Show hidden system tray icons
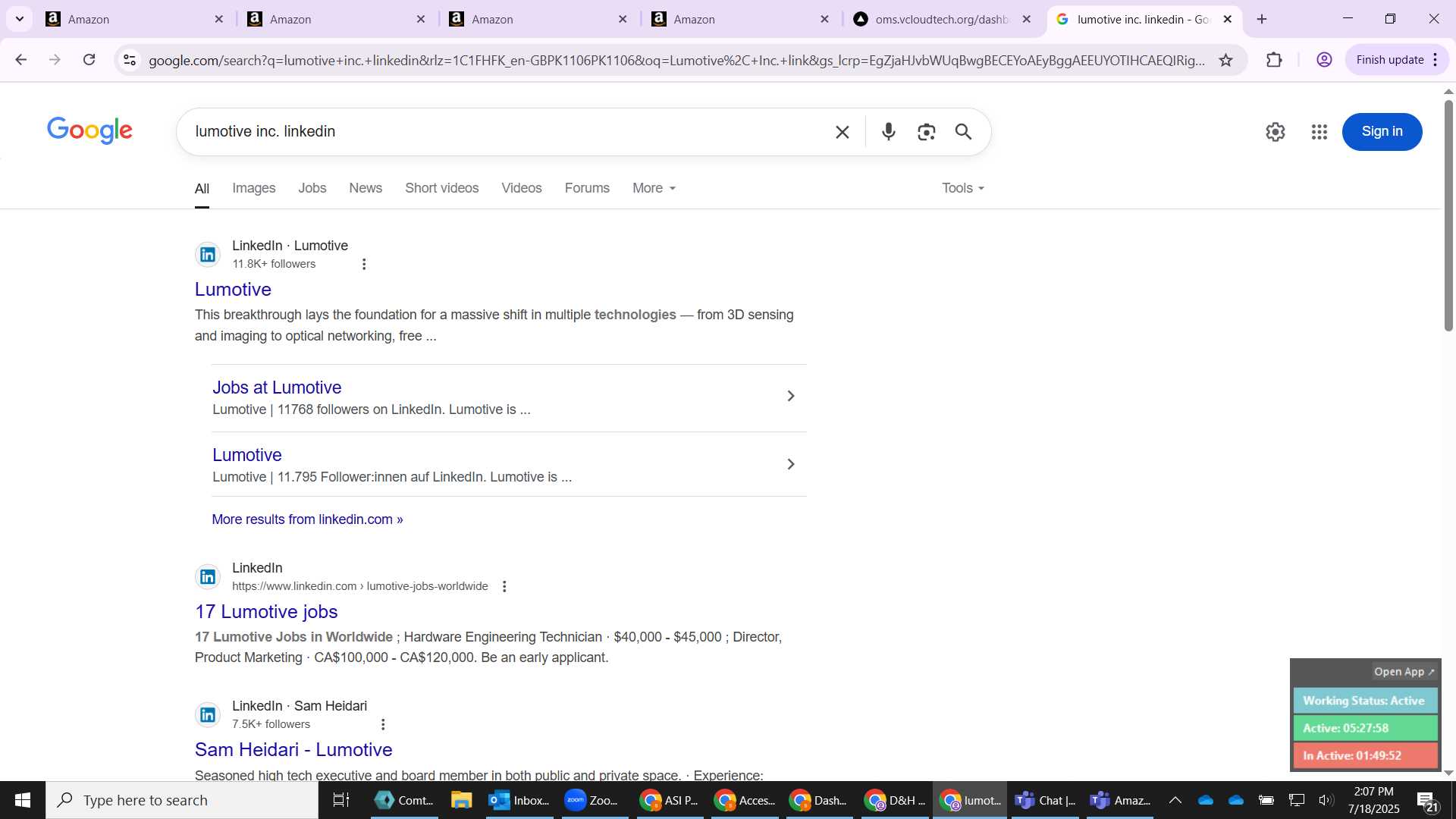The image size is (1456, 819). (1175, 800)
